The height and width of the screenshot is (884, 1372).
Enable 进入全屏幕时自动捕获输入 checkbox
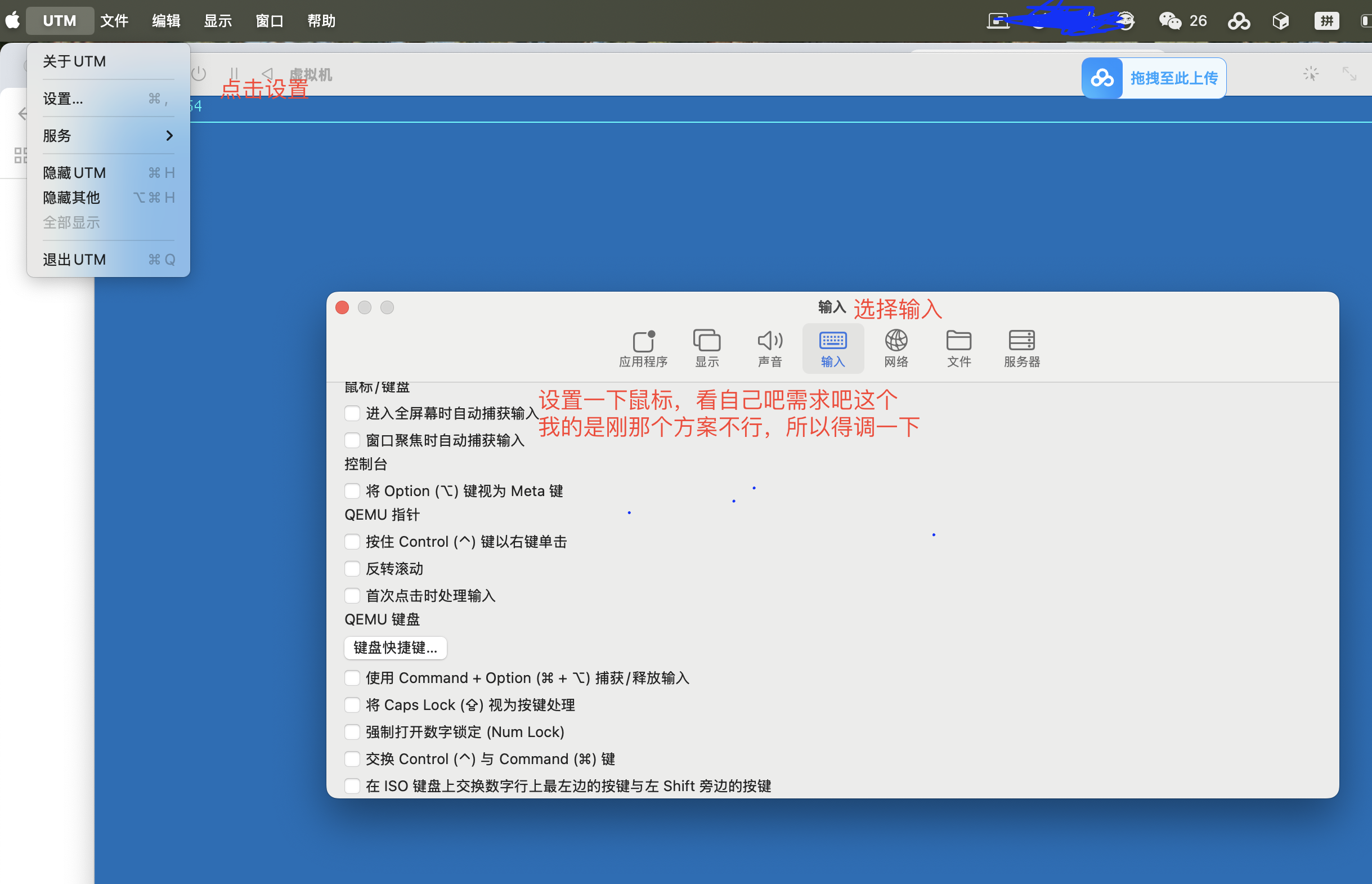tap(352, 413)
